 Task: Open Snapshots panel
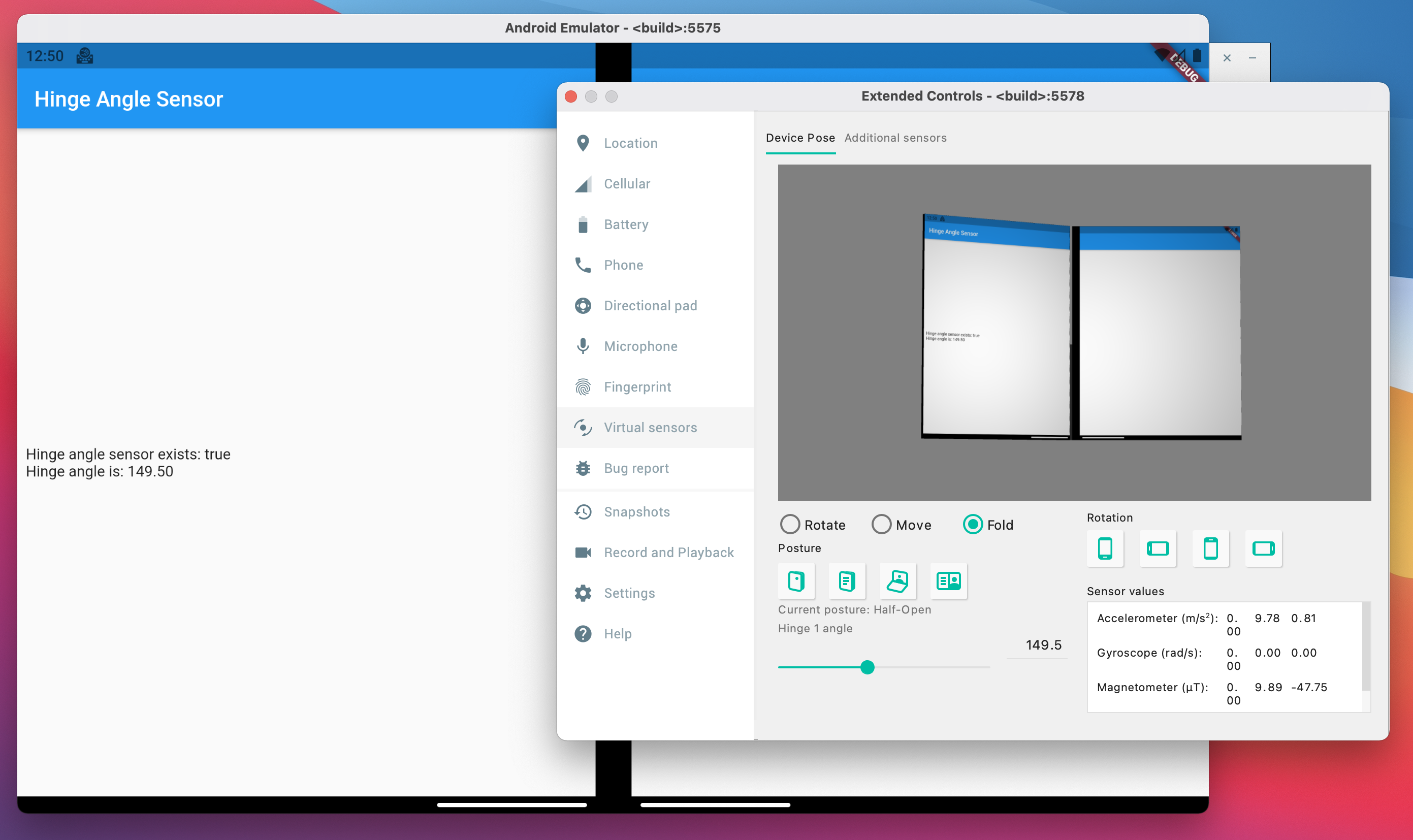[636, 511]
